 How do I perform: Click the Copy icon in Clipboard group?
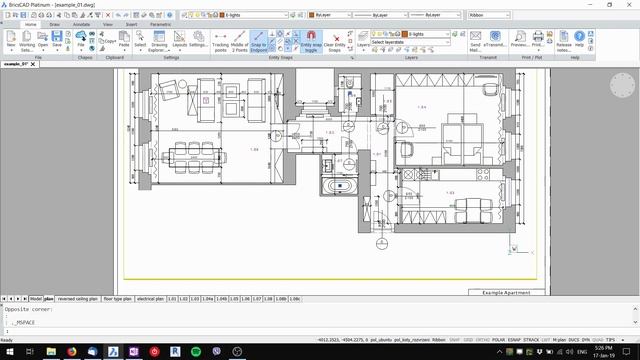pos(108,41)
